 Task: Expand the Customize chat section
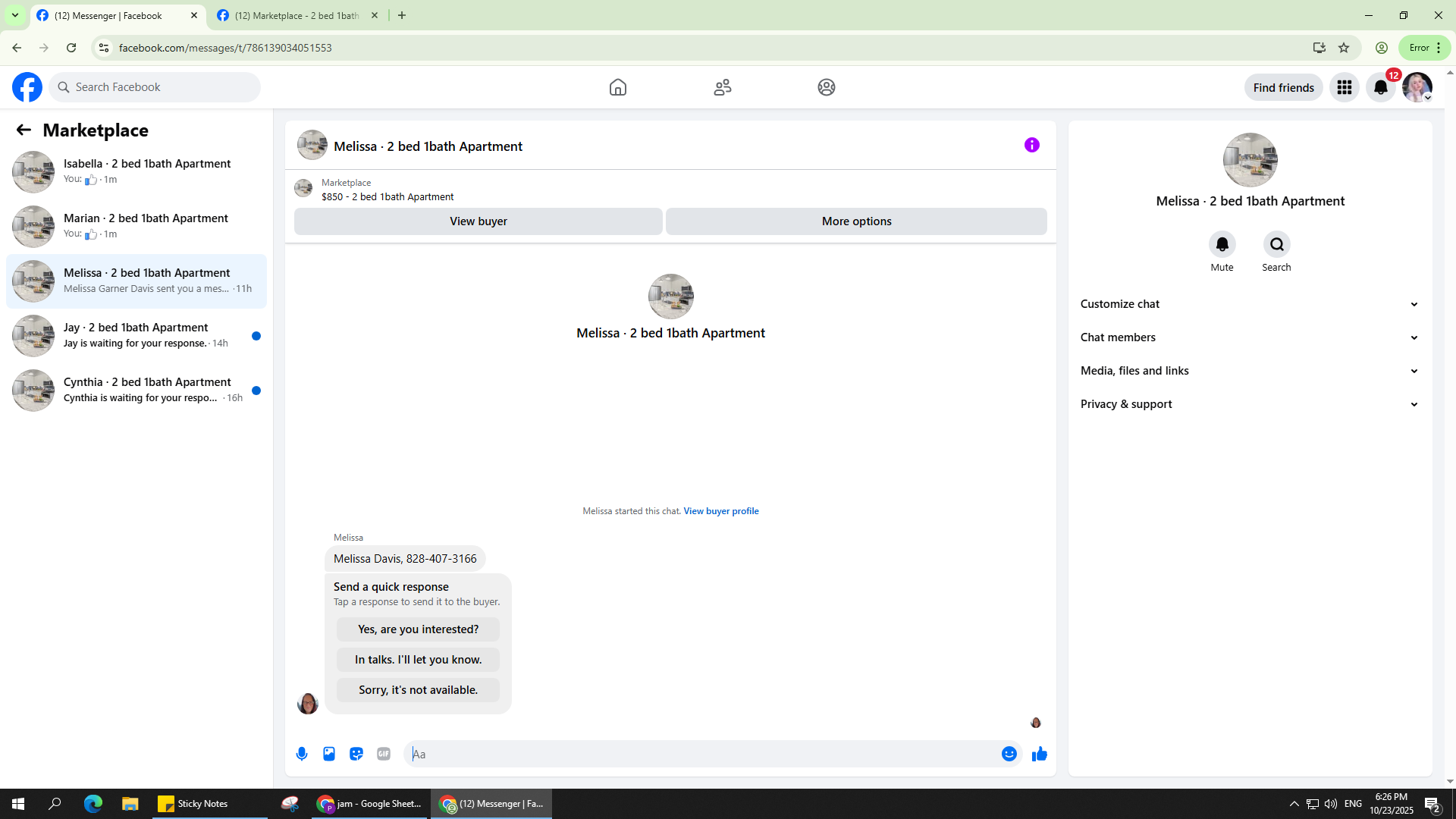(1249, 304)
